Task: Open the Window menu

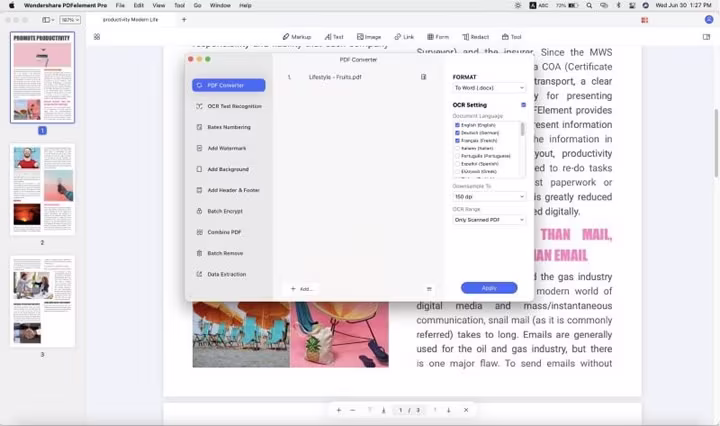Action: click(220, 6)
